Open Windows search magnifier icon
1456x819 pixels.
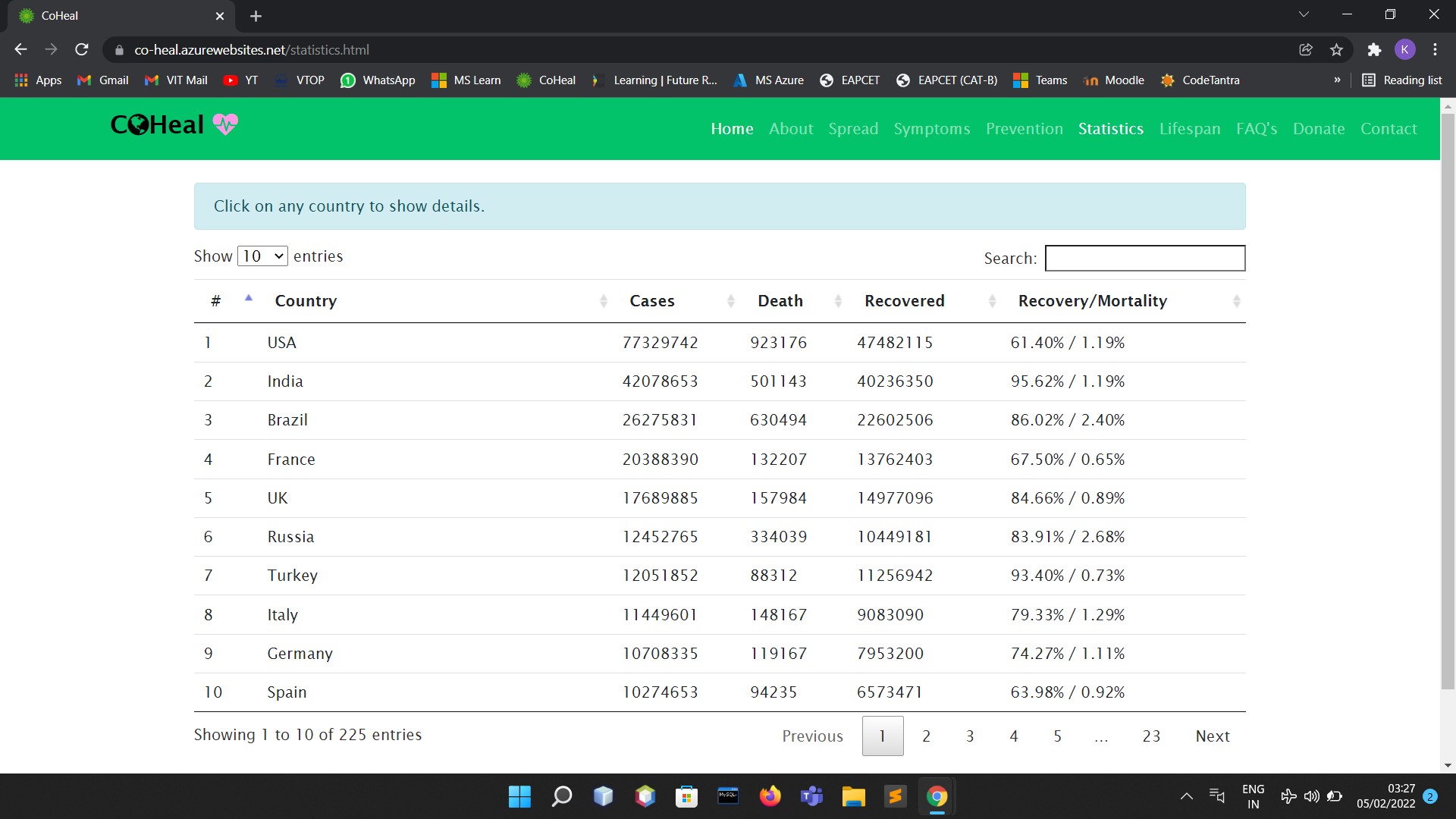click(x=561, y=796)
